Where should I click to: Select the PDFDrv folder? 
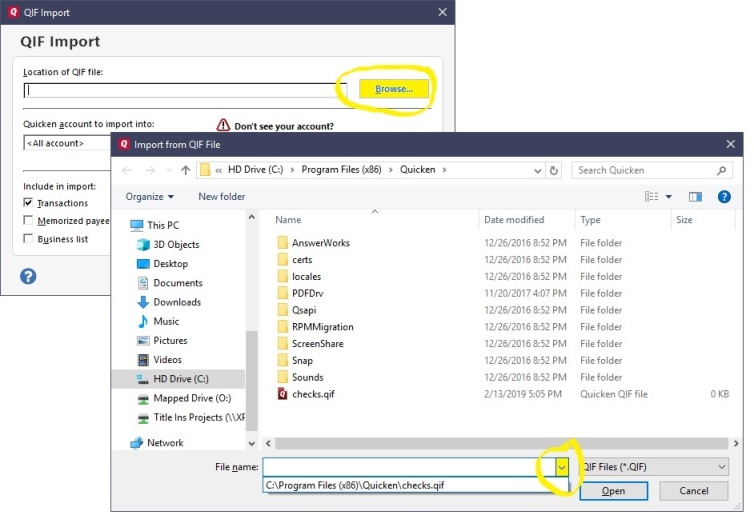[307, 293]
